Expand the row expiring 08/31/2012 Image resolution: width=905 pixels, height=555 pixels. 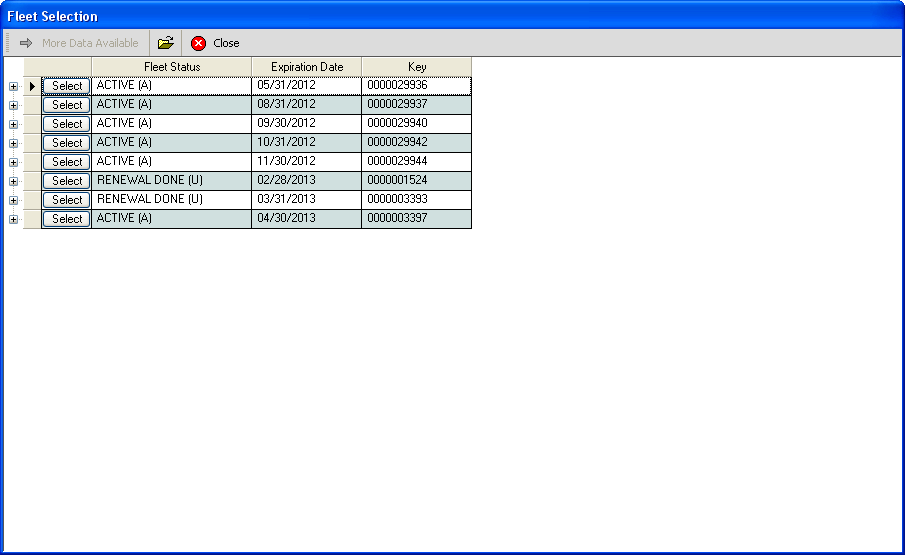[13, 105]
